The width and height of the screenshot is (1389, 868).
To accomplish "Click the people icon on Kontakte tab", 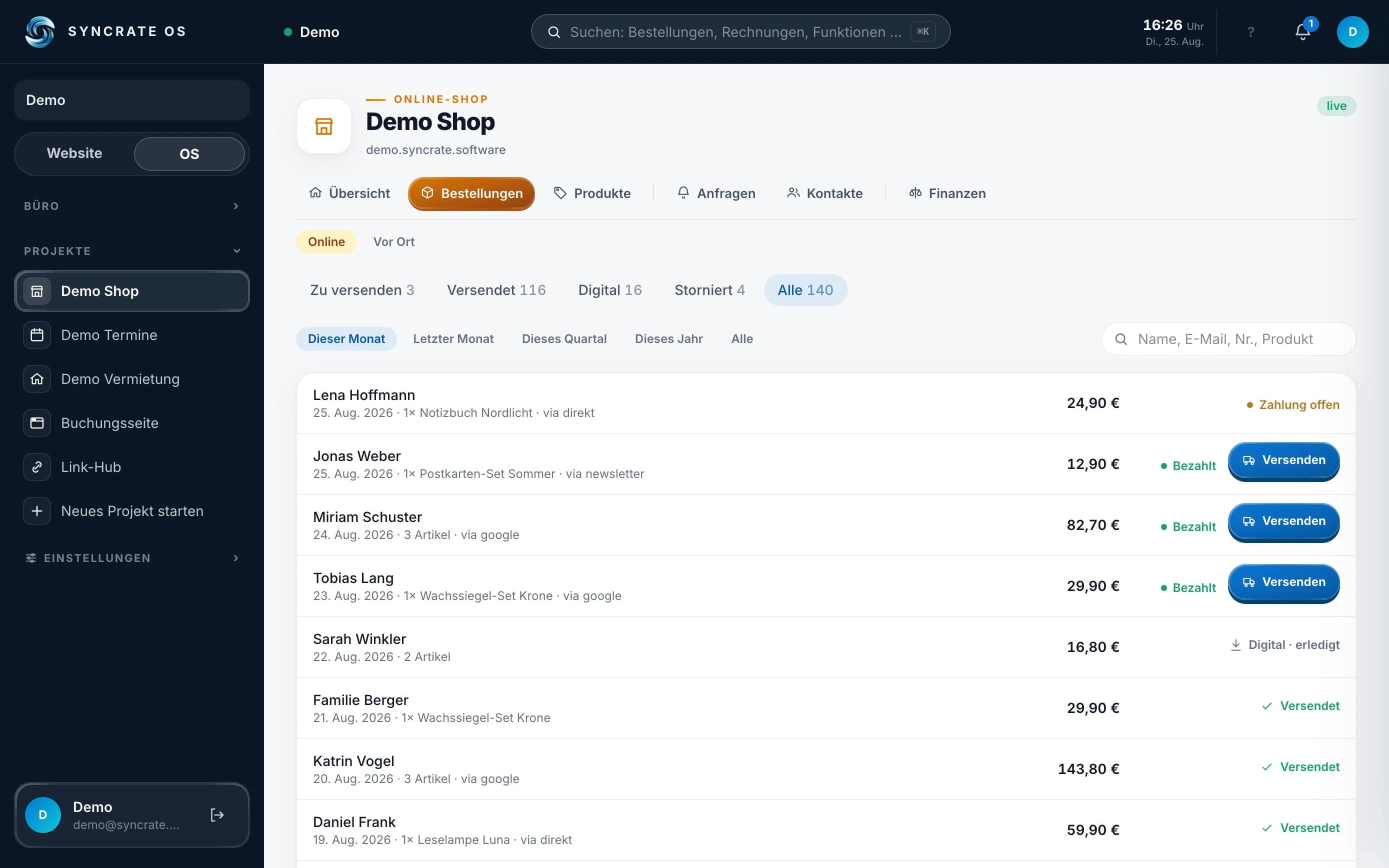I will (793, 193).
